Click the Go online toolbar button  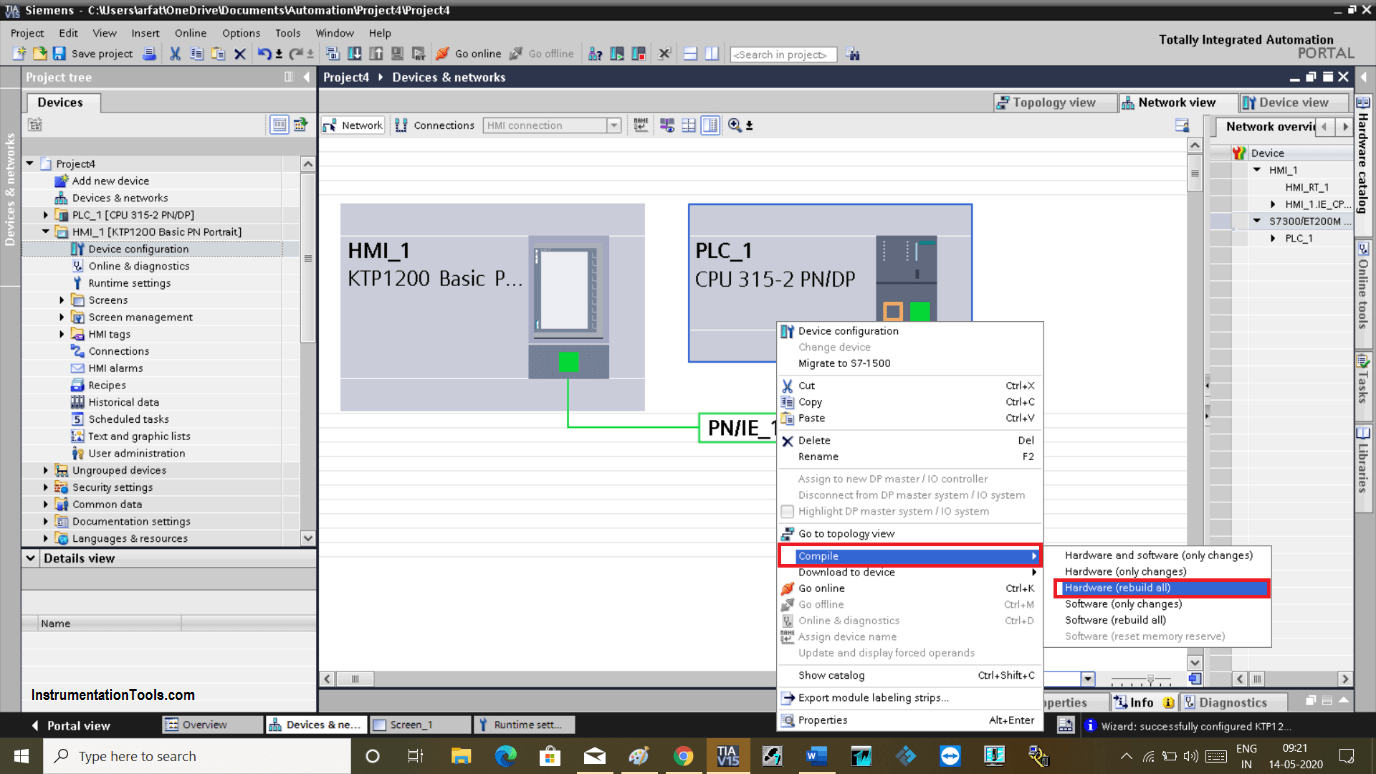469,54
